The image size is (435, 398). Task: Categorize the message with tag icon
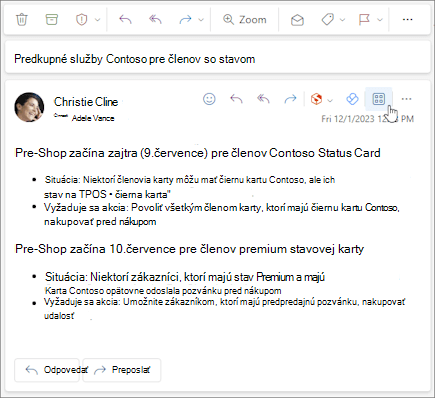[328, 20]
